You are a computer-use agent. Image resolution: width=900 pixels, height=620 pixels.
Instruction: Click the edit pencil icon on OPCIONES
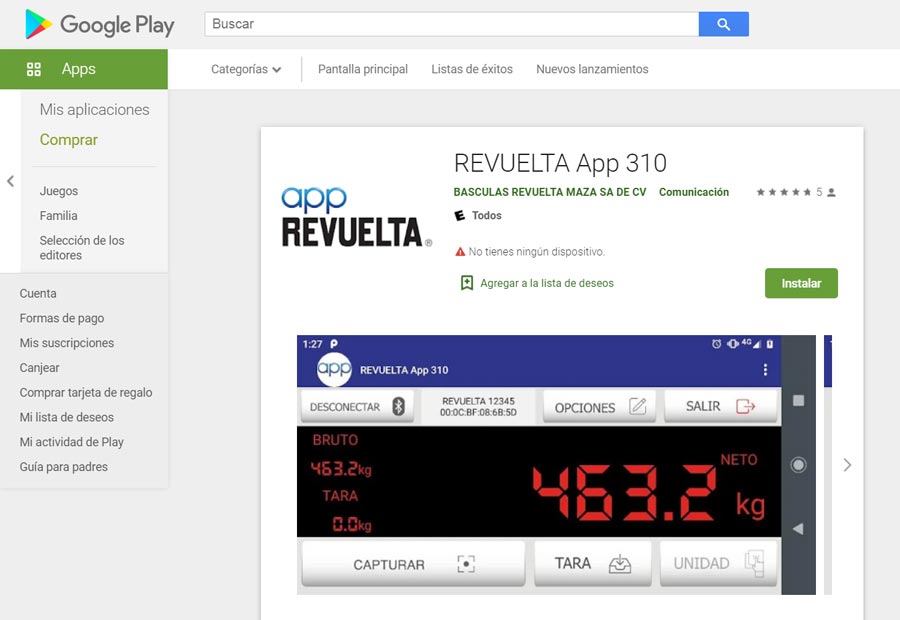pyautogui.click(x=637, y=406)
